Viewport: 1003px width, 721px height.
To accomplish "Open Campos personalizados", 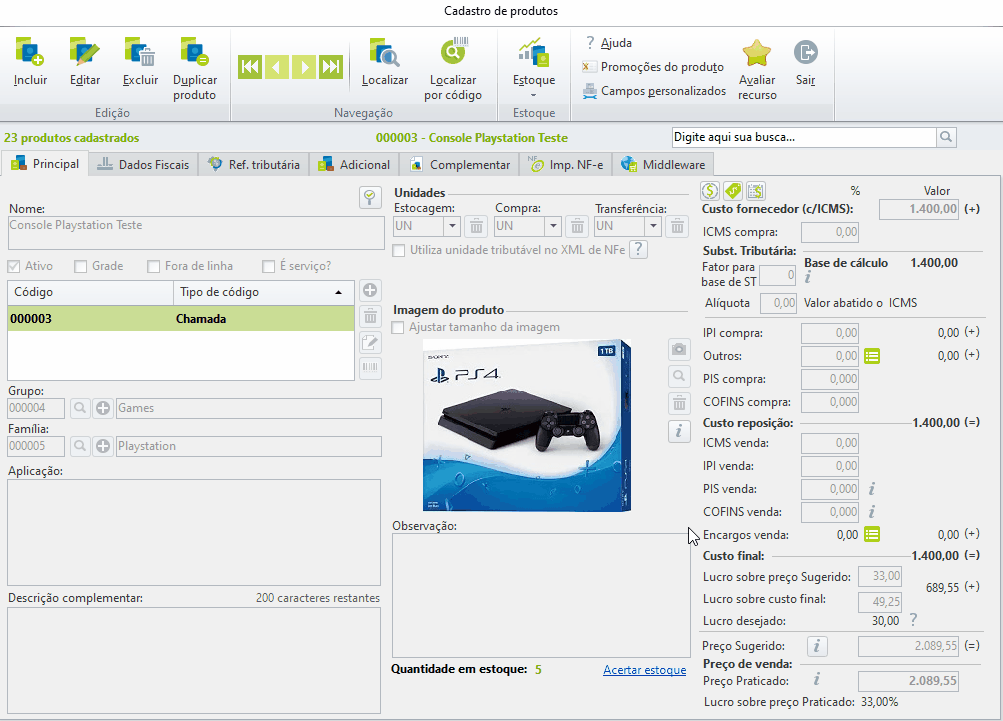I will (654, 91).
